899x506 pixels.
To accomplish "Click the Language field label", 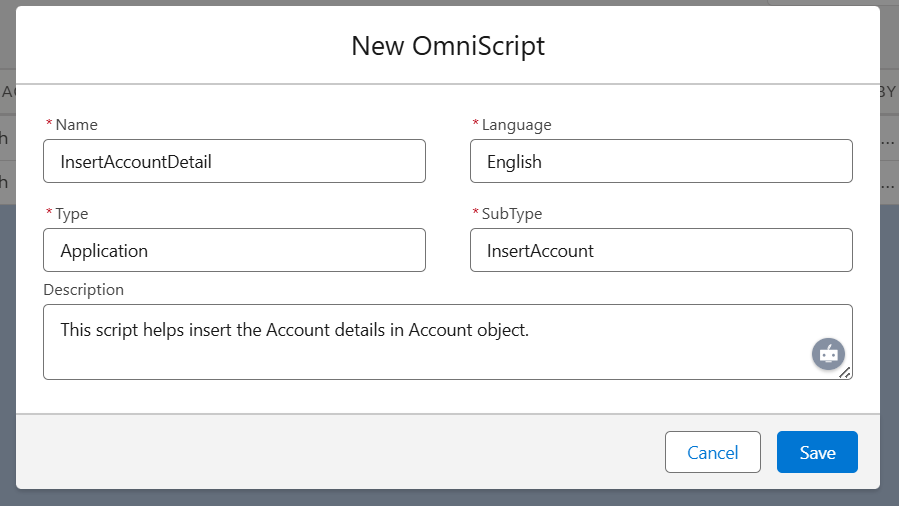I will click(516, 125).
